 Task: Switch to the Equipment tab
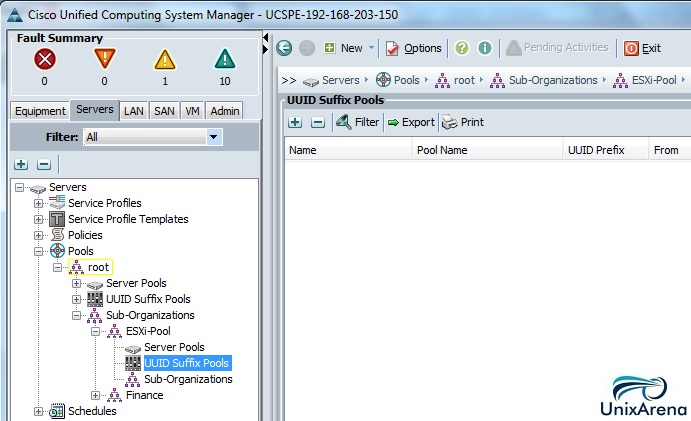[40, 111]
